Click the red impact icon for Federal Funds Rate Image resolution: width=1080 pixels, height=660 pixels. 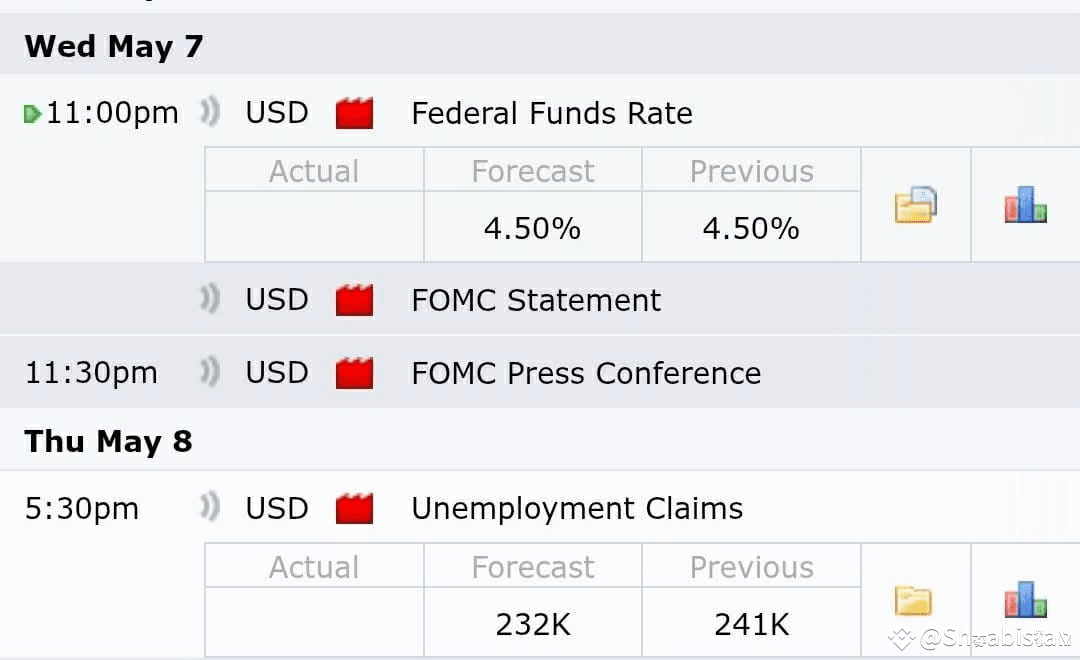(355, 113)
